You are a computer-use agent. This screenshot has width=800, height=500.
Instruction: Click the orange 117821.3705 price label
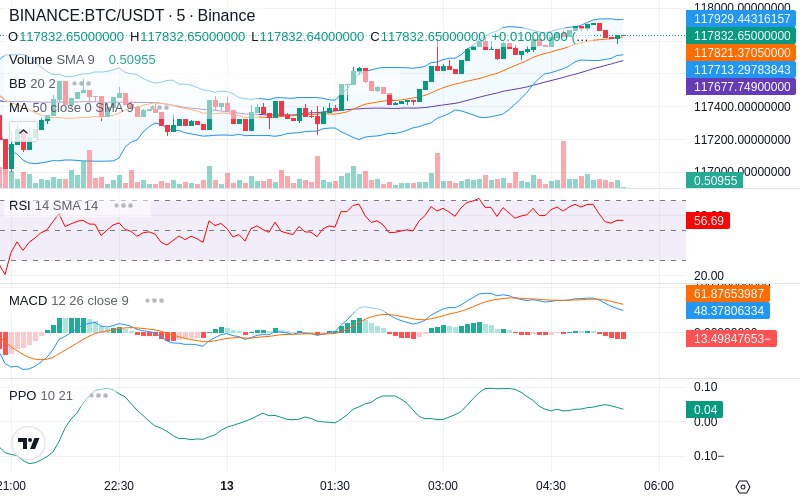742,53
